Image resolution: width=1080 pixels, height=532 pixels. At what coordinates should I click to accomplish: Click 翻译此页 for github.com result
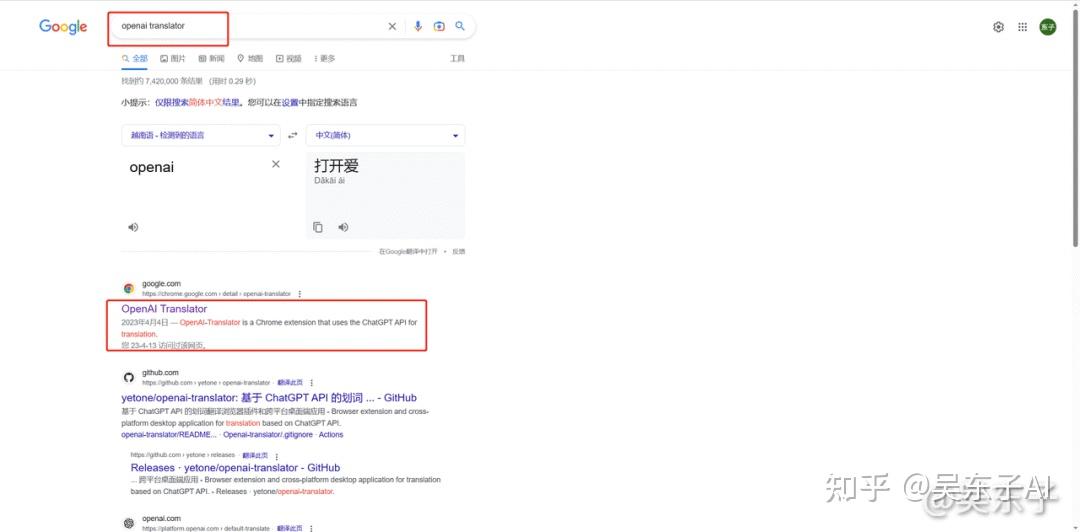point(290,382)
